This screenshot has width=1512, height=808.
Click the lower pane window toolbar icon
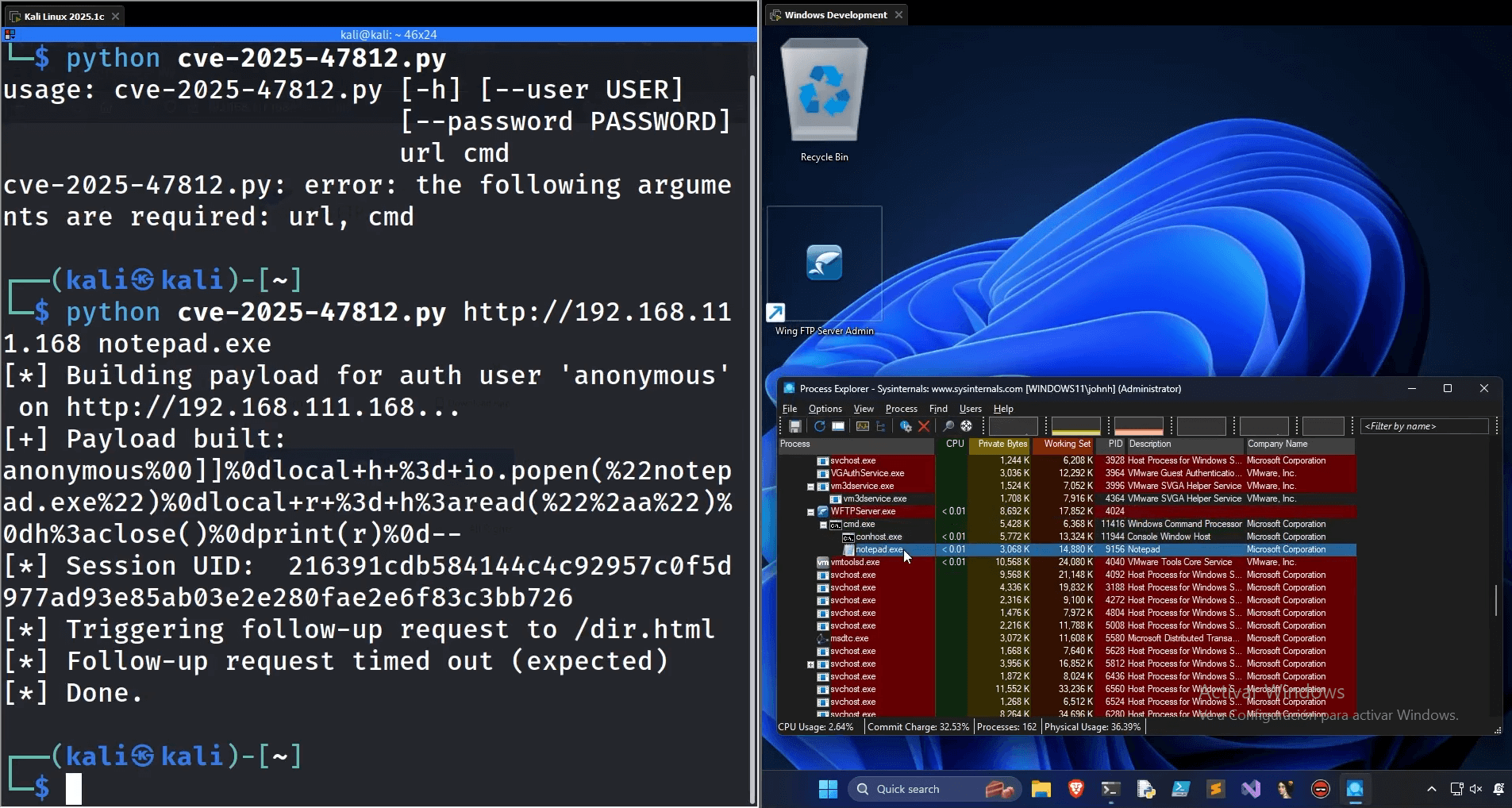pyautogui.click(x=838, y=426)
